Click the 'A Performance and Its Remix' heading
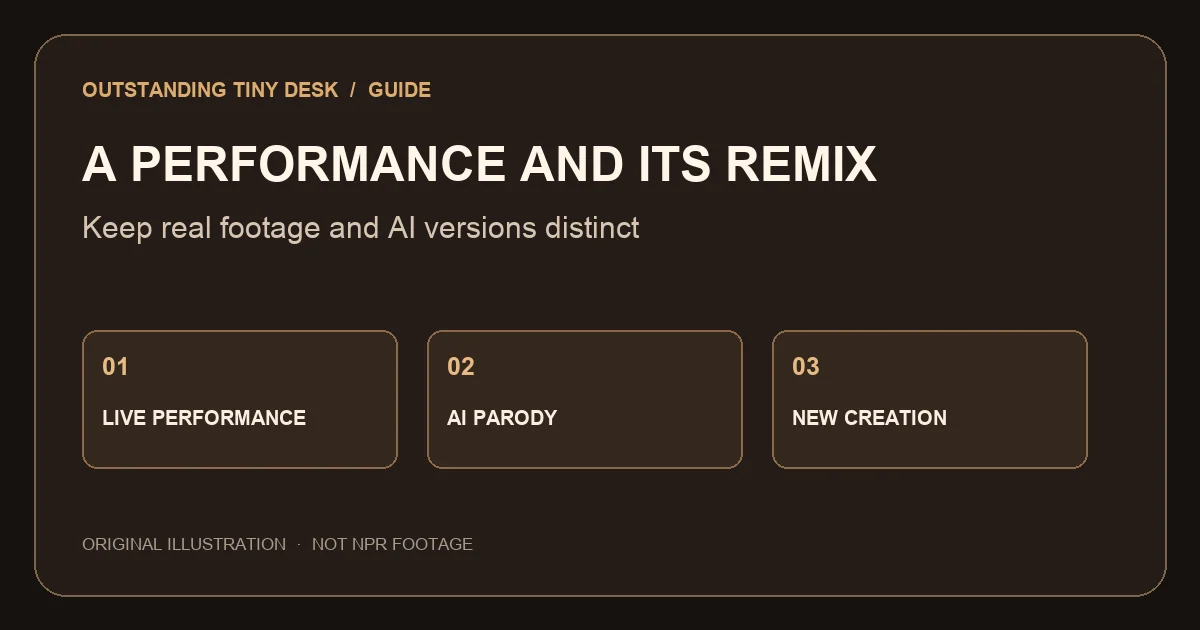This screenshot has width=1200, height=630. (479, 164)
